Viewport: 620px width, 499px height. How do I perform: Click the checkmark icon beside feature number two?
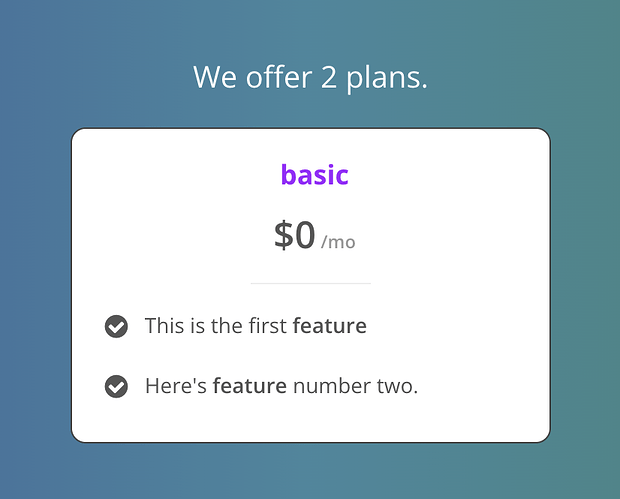[x=116, y=386]
